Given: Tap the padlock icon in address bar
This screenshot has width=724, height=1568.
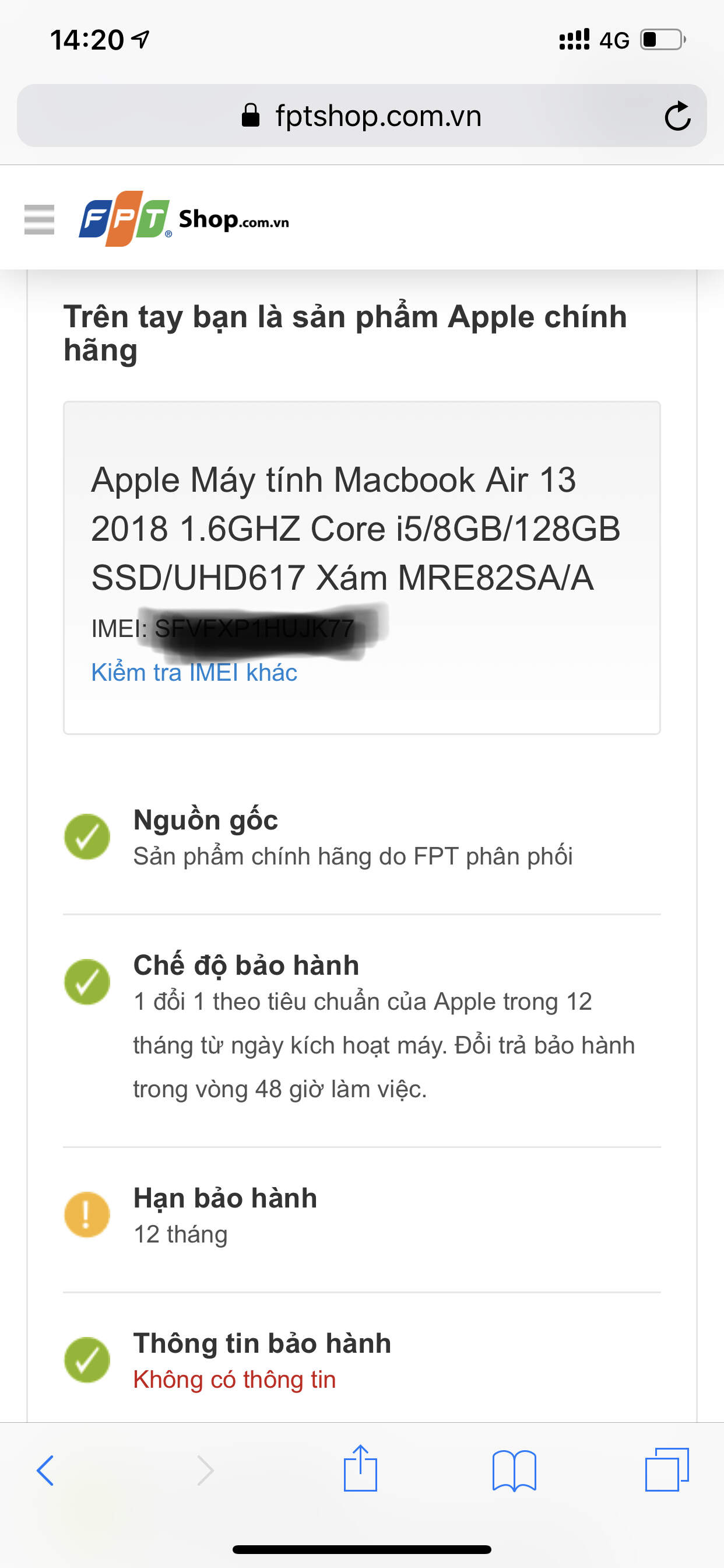Looking at the screenshot, I should (251, 114).
